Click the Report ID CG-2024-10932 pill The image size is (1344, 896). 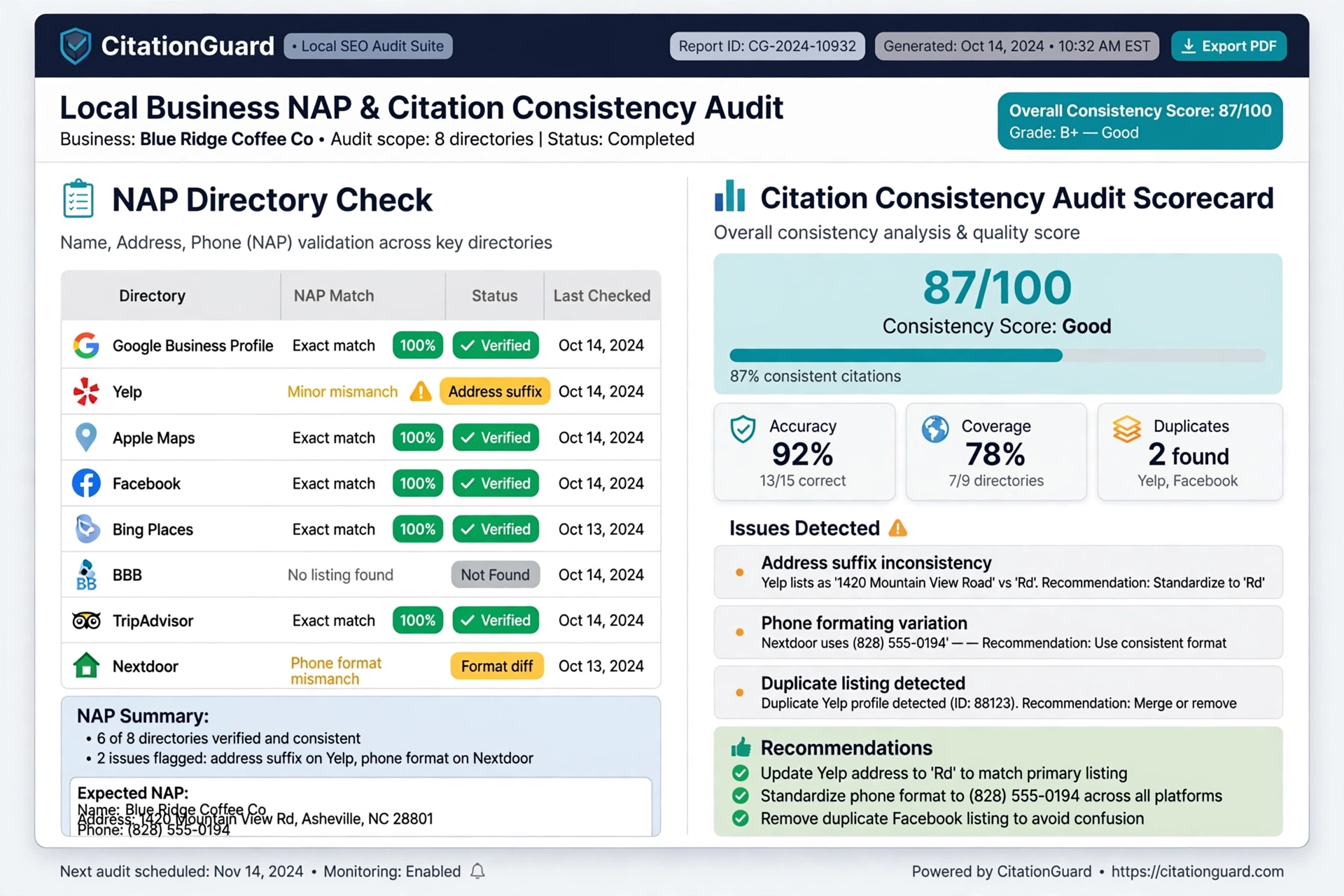pyautogui.click(x=767, y=46)
